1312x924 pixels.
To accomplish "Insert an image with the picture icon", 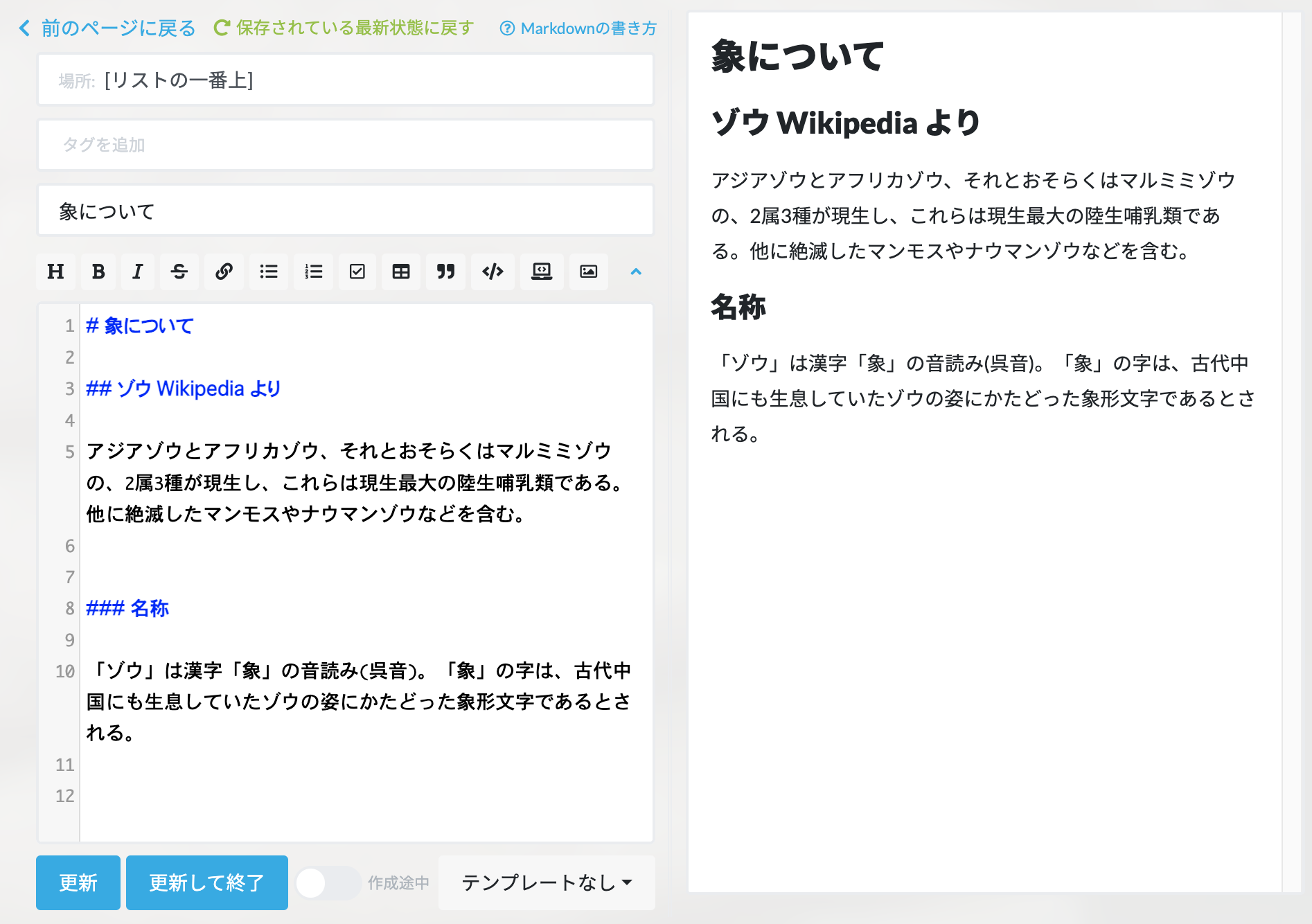I will tap(589, 272).
